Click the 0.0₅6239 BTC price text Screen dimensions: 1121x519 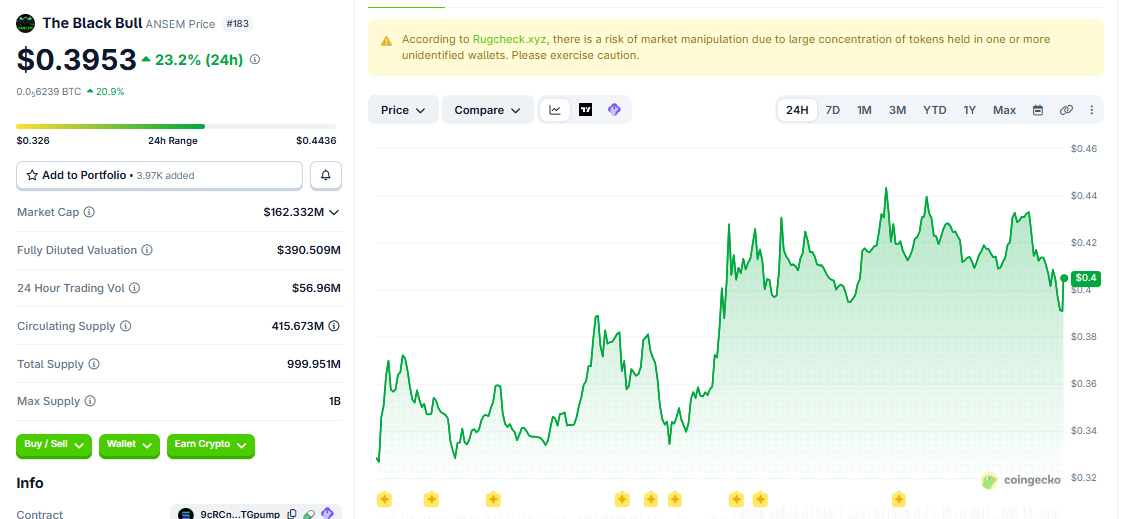click(x=49, y=92)
